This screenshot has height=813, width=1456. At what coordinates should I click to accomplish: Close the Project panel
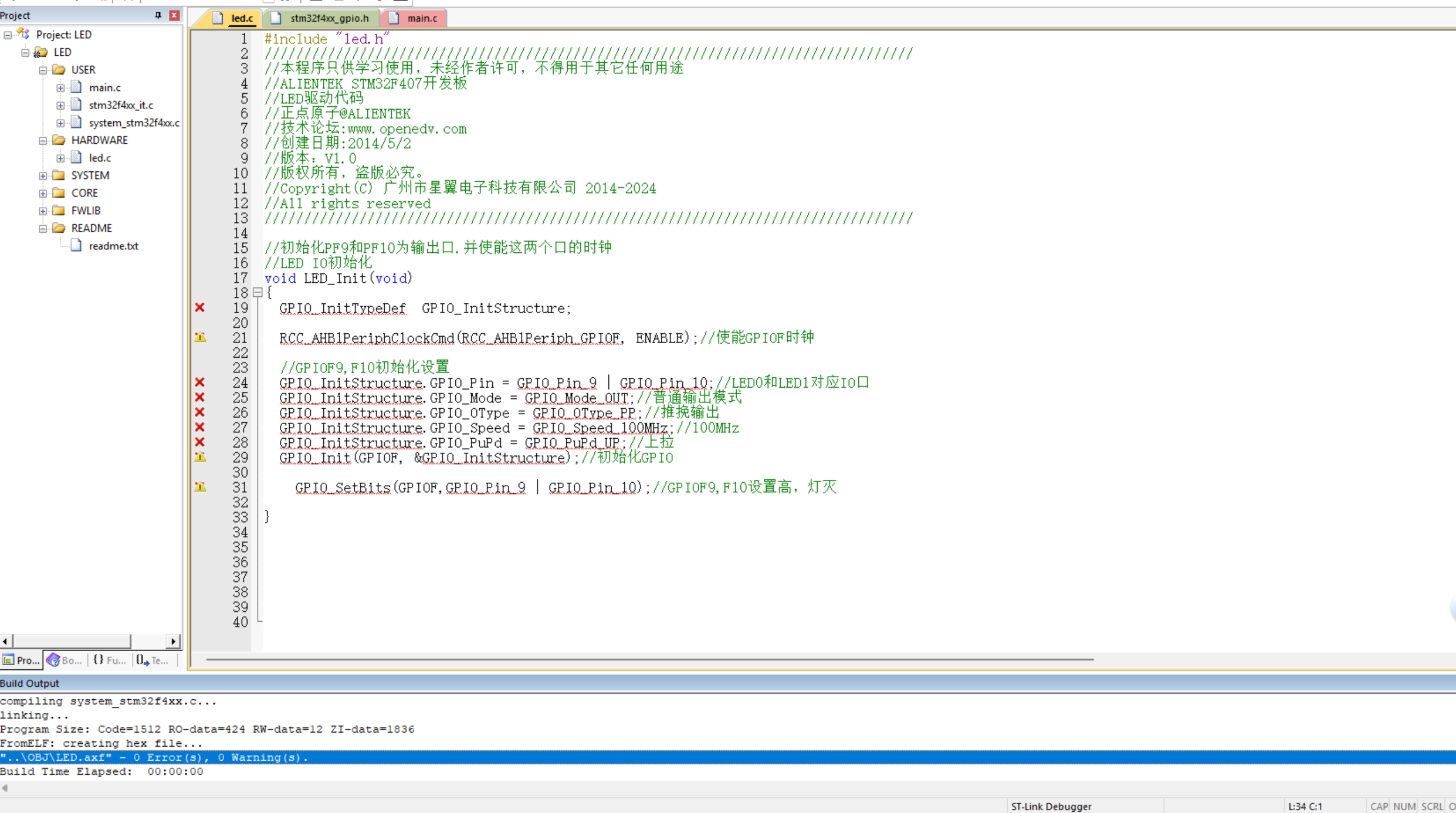coord(174,15)
